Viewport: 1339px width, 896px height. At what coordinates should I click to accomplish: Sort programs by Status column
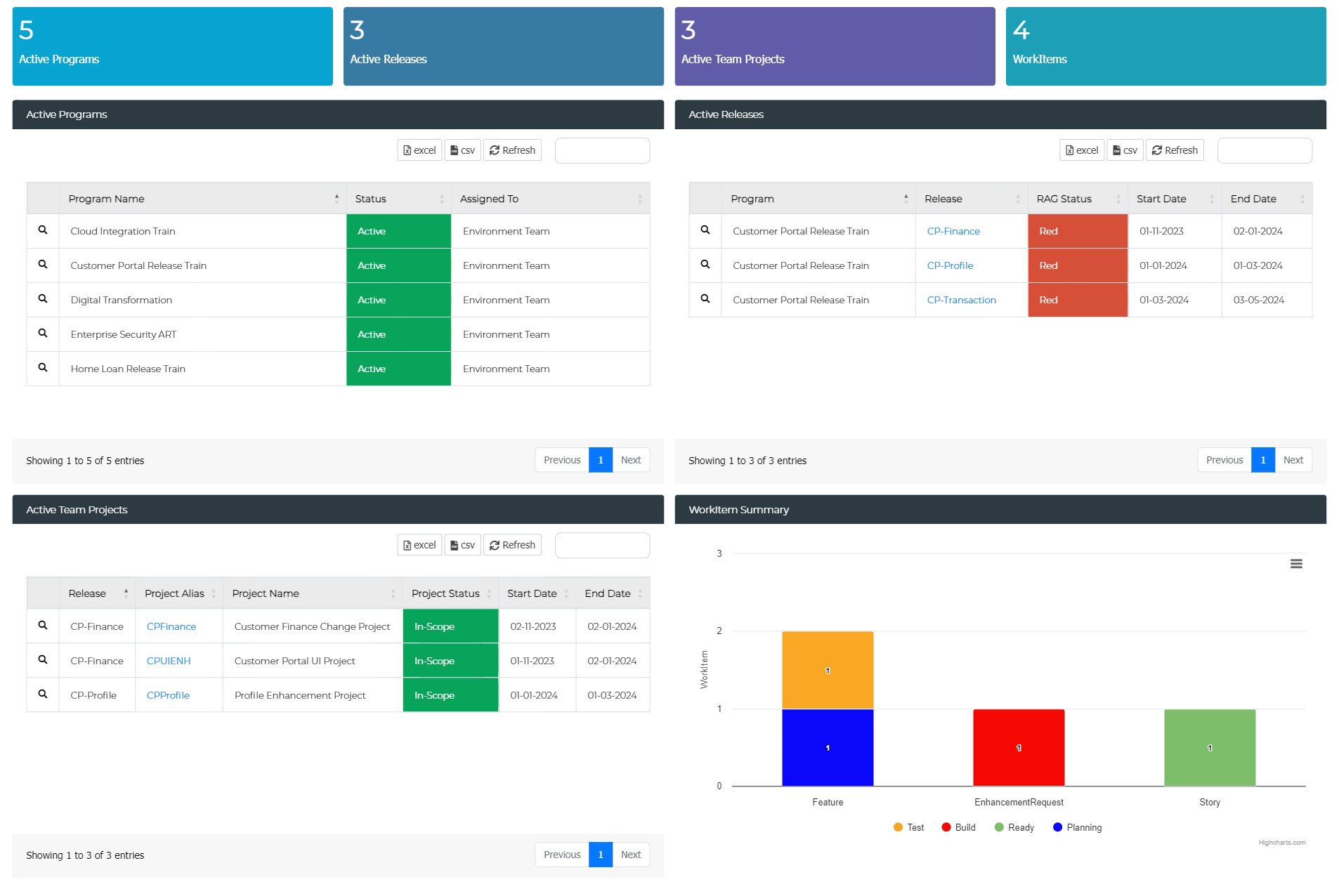pyautogui.click(x=398, y=199)
